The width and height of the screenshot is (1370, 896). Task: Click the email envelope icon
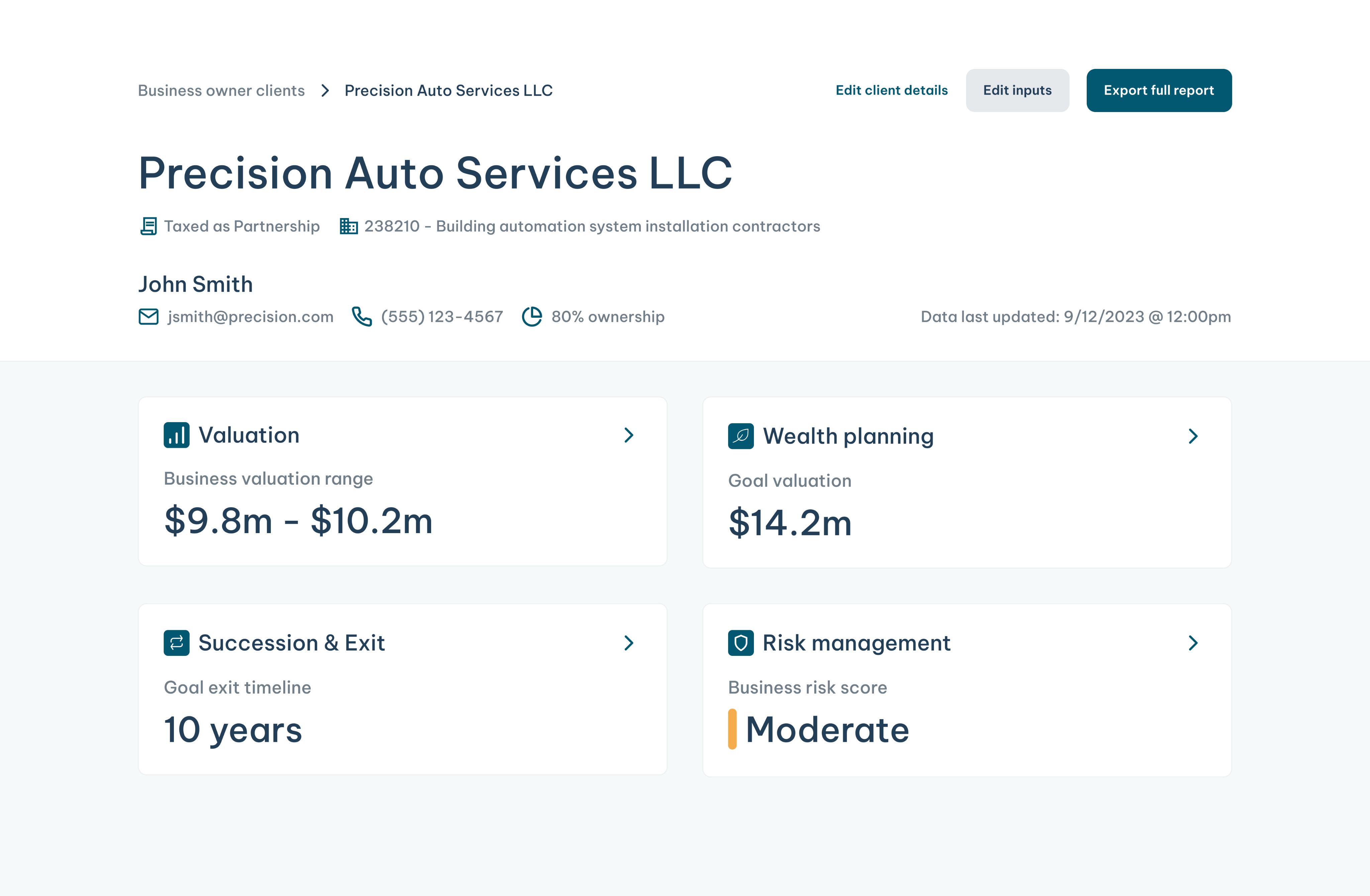(x=149, y=316)
